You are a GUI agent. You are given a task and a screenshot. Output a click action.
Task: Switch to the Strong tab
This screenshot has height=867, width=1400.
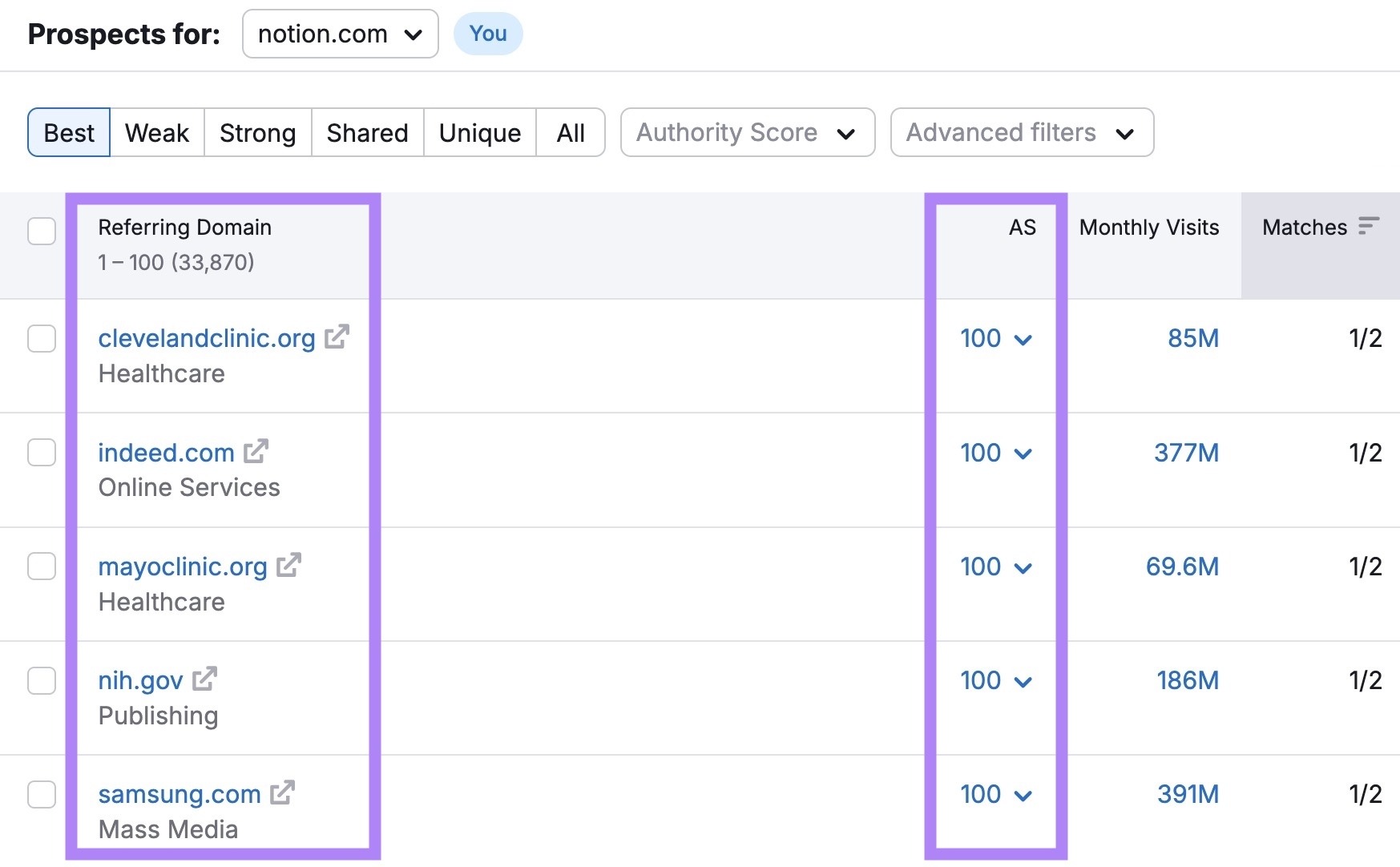click(257, 132)
